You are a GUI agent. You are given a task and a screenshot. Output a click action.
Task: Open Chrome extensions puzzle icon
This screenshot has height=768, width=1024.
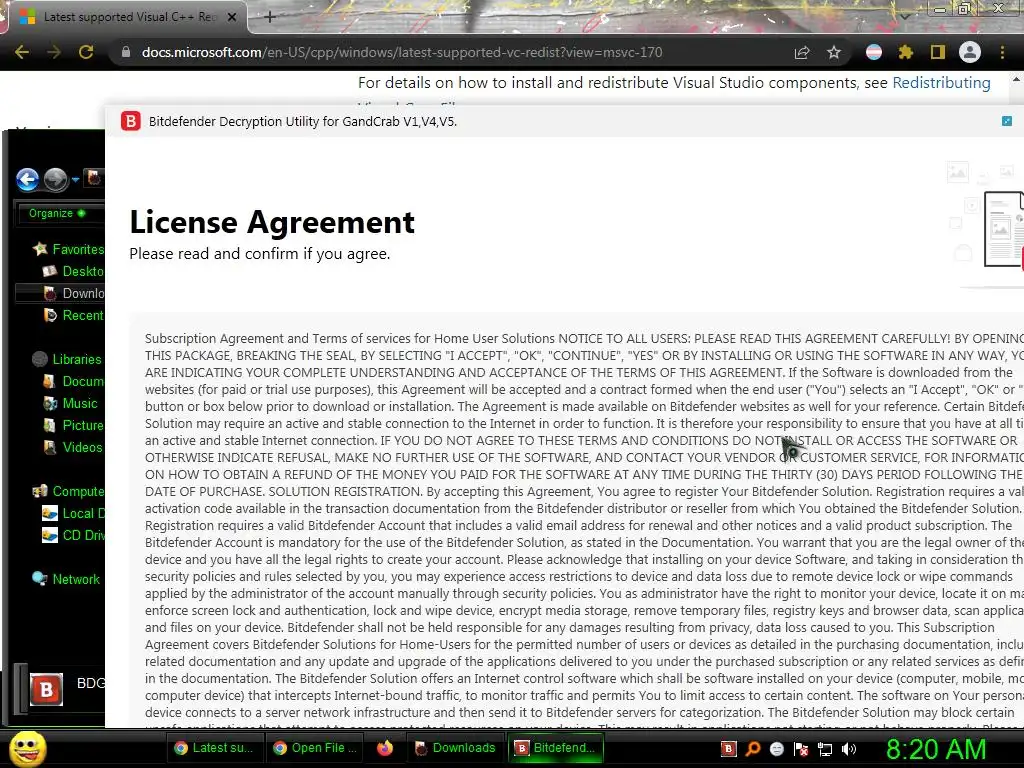pyautogui.click(x=906, y=52)
